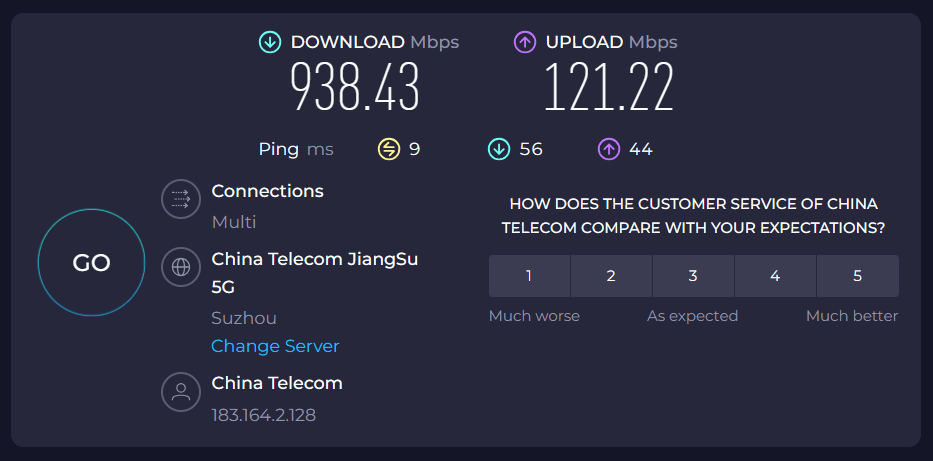933x461 pixels.
Task: Click the user profile ISP icon
Action: click(x=181, y=391)
